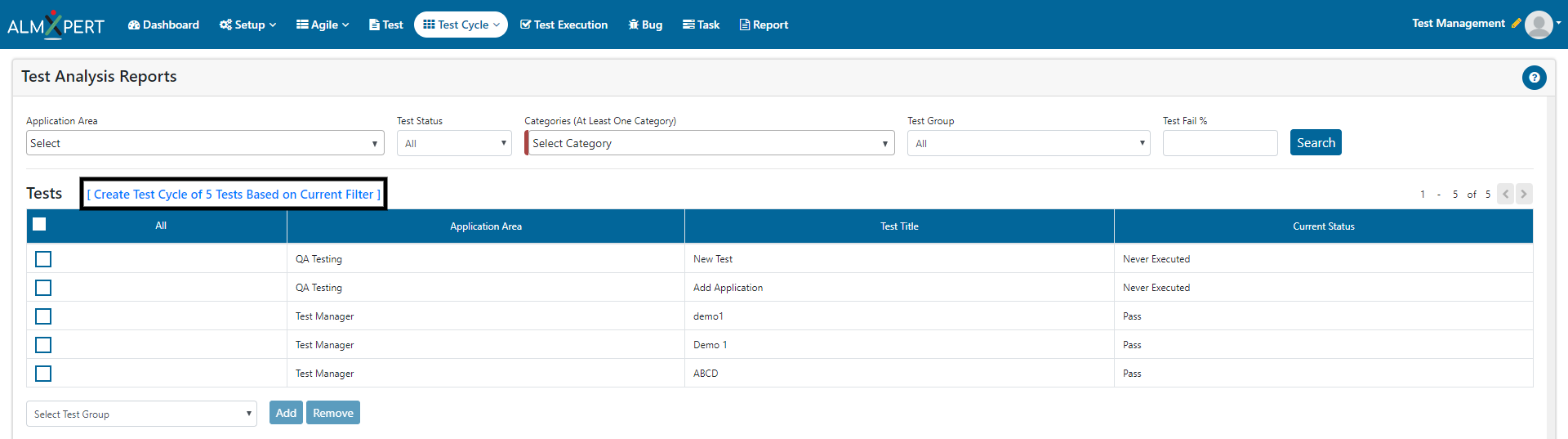Open the Select Test Group dropdown
1568x439 pixels.
coord(141,414)
